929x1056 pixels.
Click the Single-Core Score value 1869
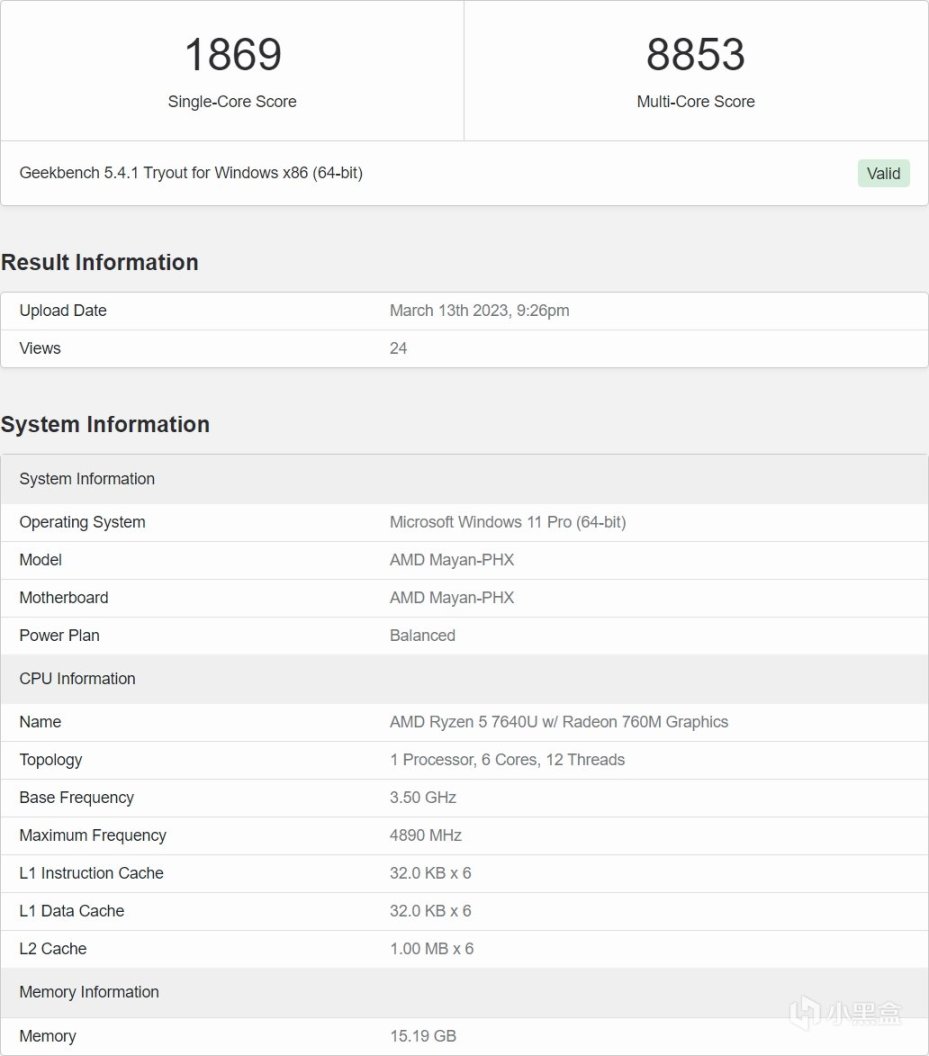[x=232, y=54]
